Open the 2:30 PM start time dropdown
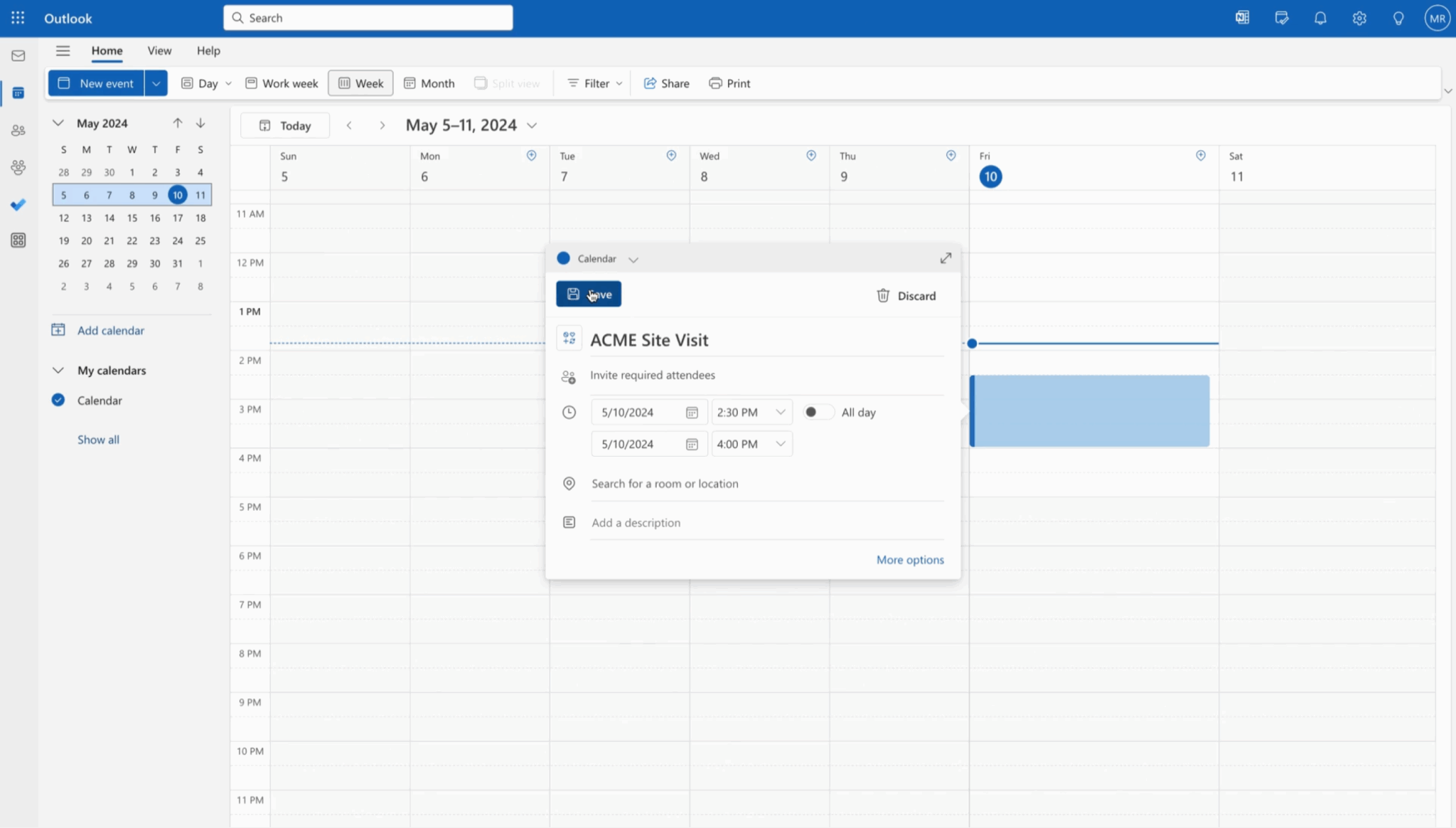The image size is (1456, 828). pos(780,413)
